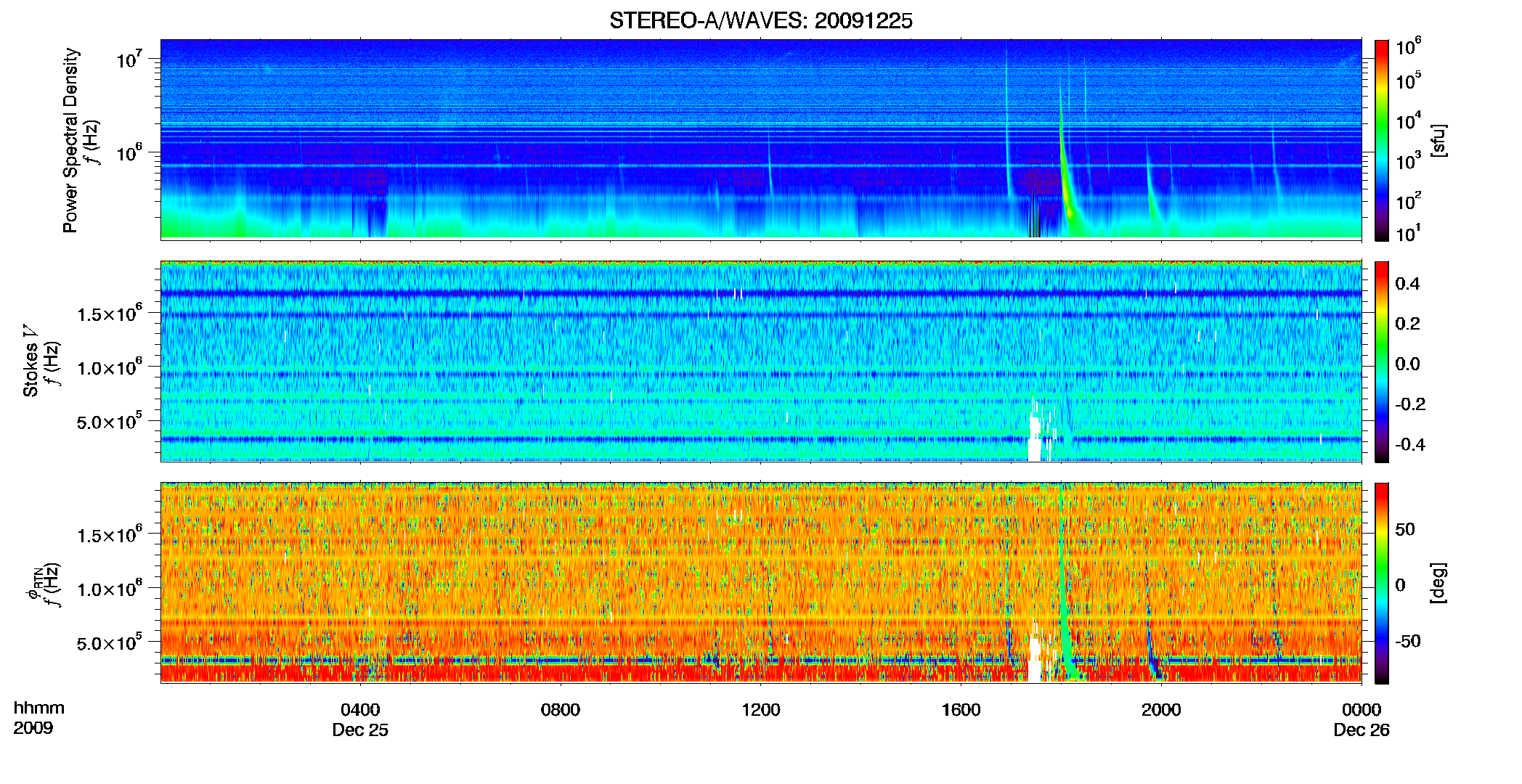The image size is (1522, 784).
Task: Select the Dec 25 date label
Action: point(360,730)
